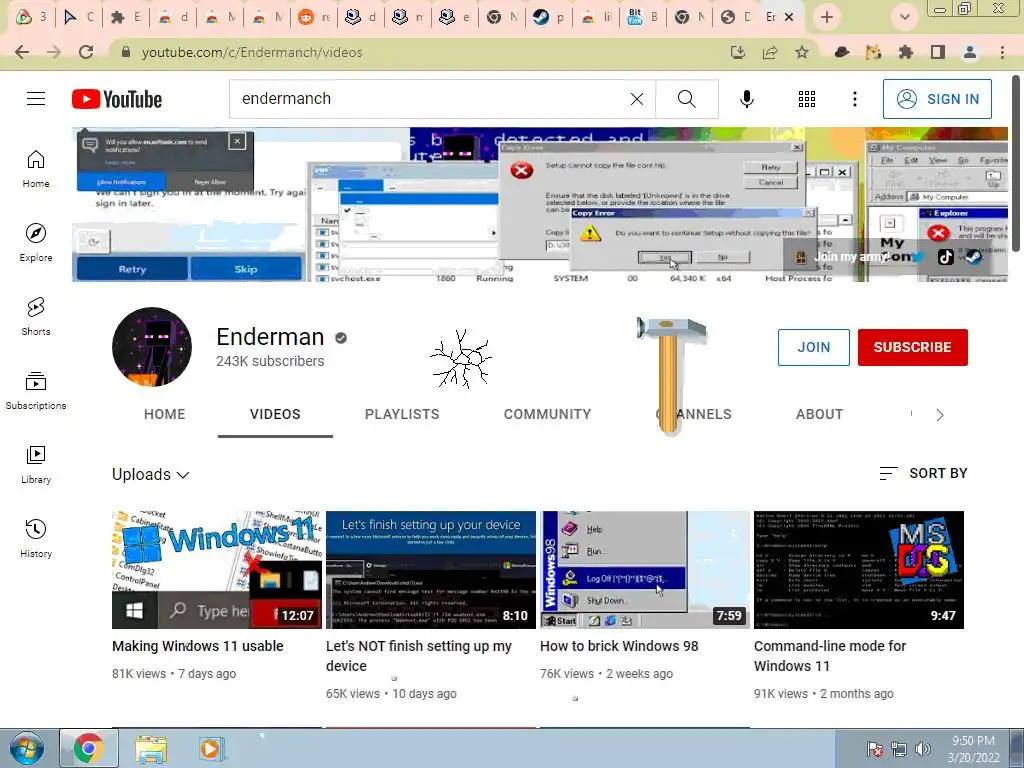
Task: Start voice search with the microphone
Action: point(747,99)
